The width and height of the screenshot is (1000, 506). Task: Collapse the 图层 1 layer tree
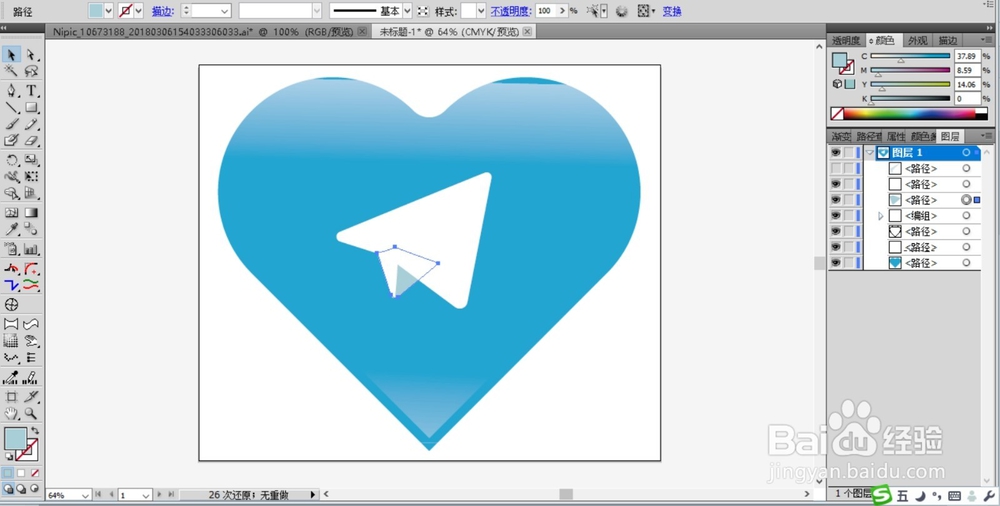pos(870,153)
